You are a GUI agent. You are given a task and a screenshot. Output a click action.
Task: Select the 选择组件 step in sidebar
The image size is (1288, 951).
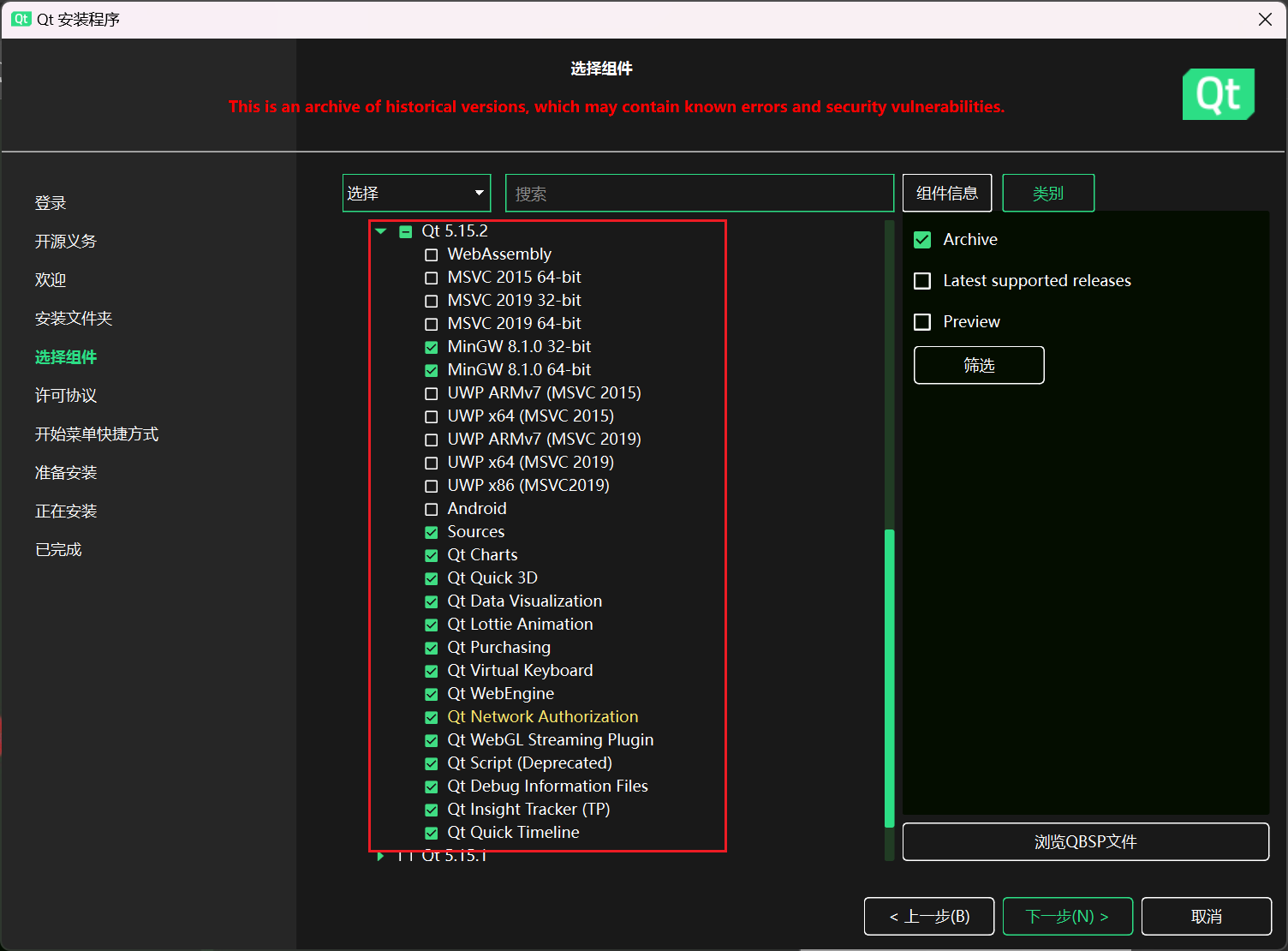point(66,357)
